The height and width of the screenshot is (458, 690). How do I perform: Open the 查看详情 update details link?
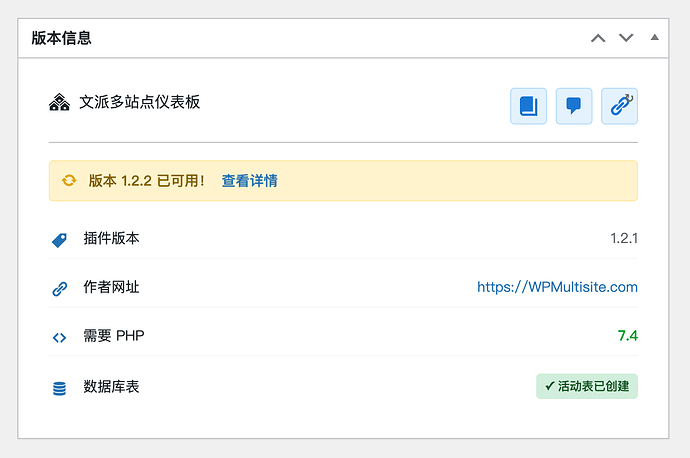click(249, 181)
